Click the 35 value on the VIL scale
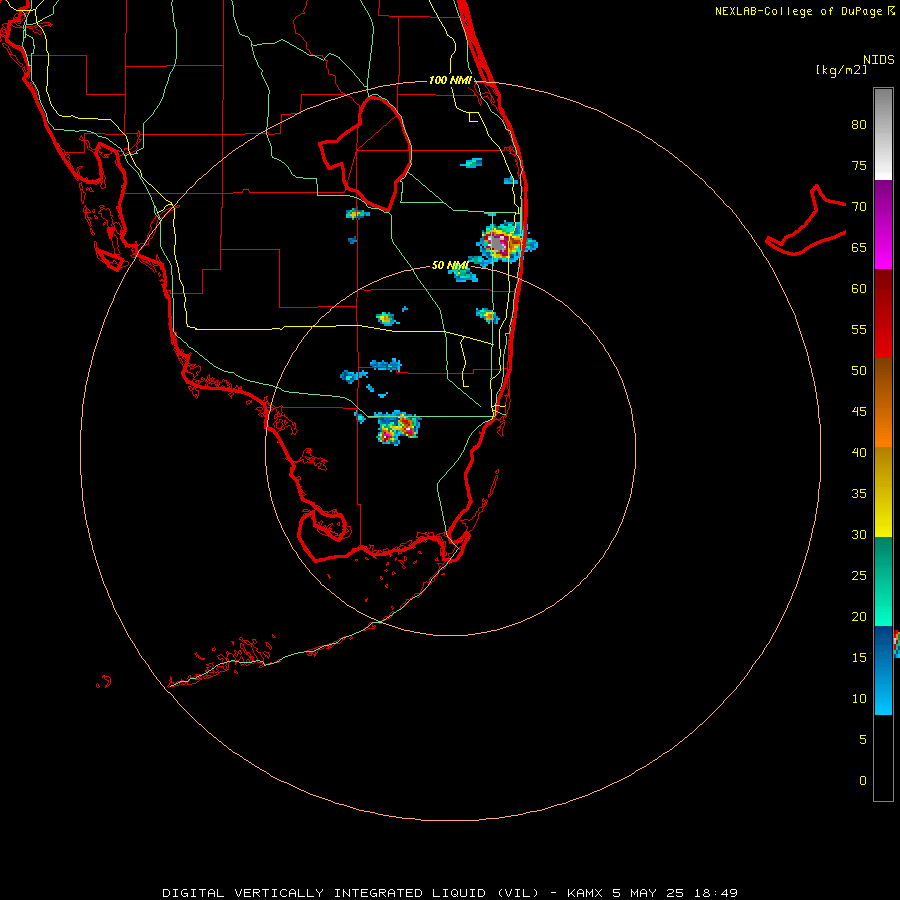This screenshot has width=900, height=900. [859, 494]
